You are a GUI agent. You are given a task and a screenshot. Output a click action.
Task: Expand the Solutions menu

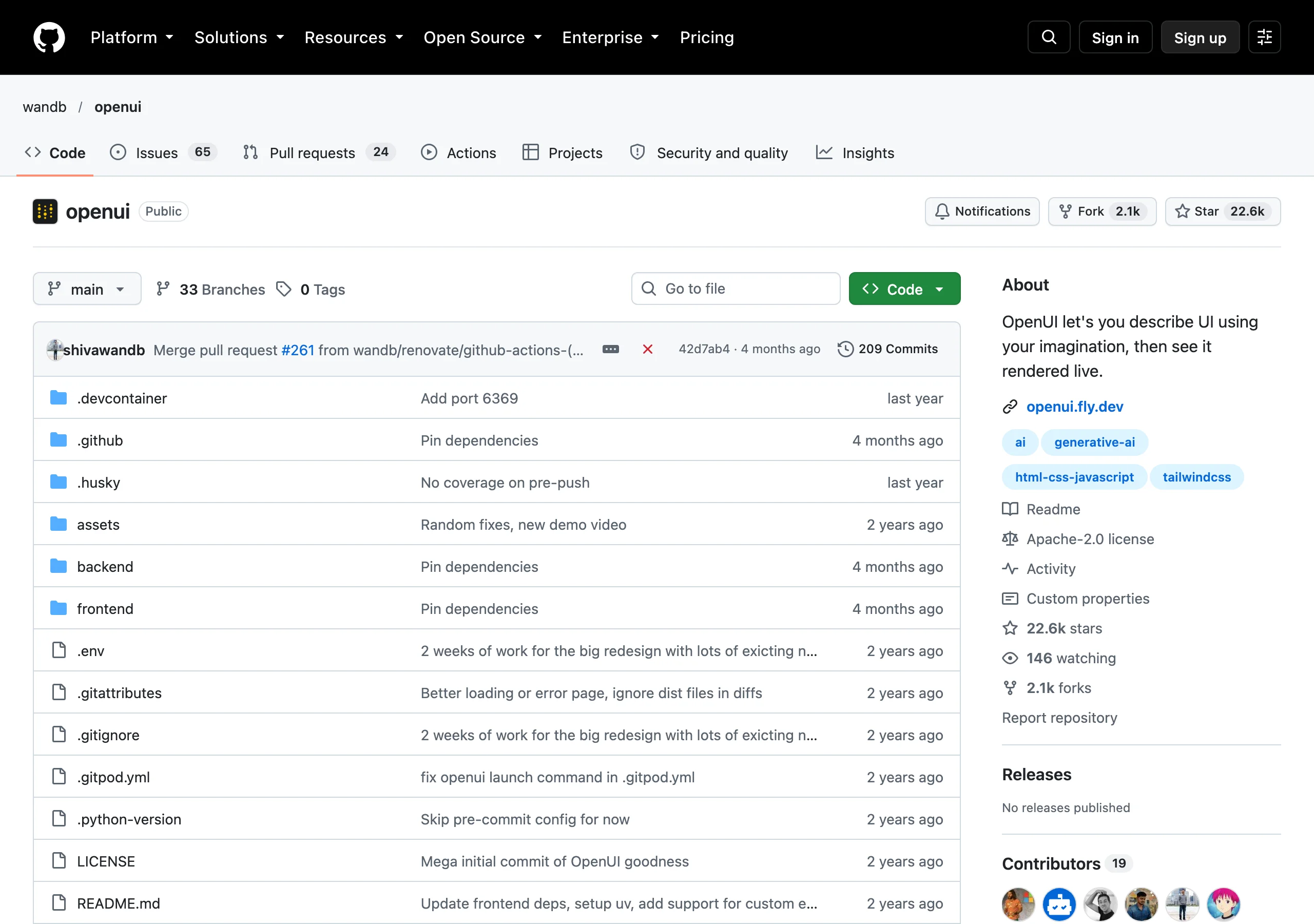(239, 37)
